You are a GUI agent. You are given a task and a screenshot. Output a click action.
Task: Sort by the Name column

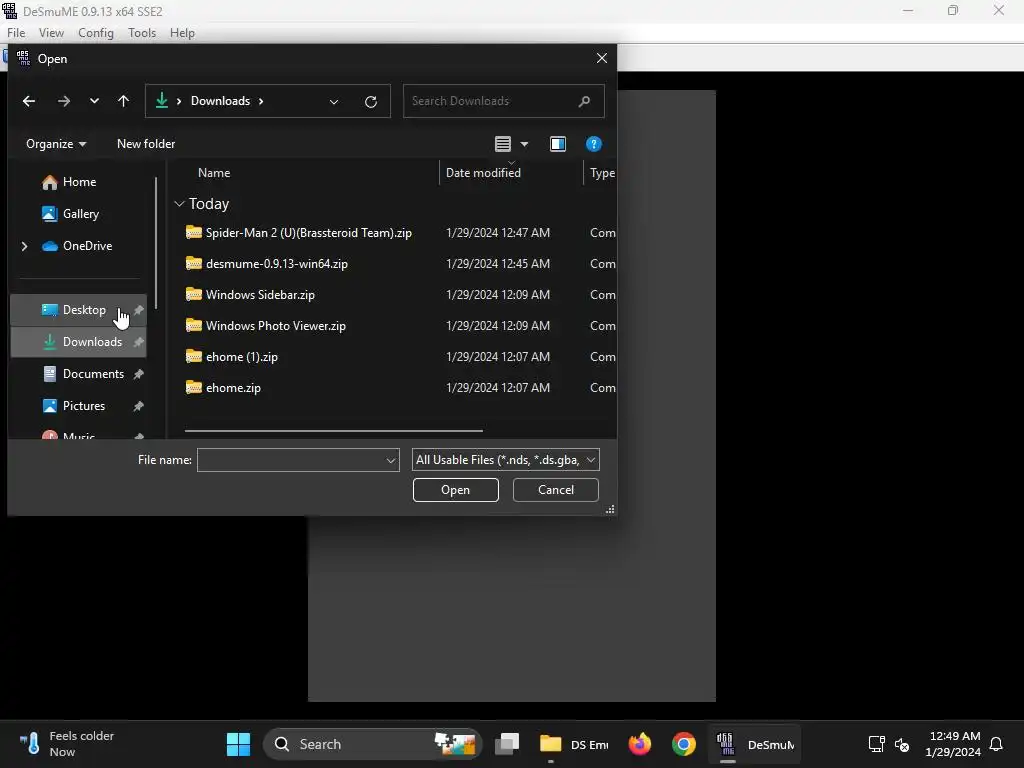[214, 172]
